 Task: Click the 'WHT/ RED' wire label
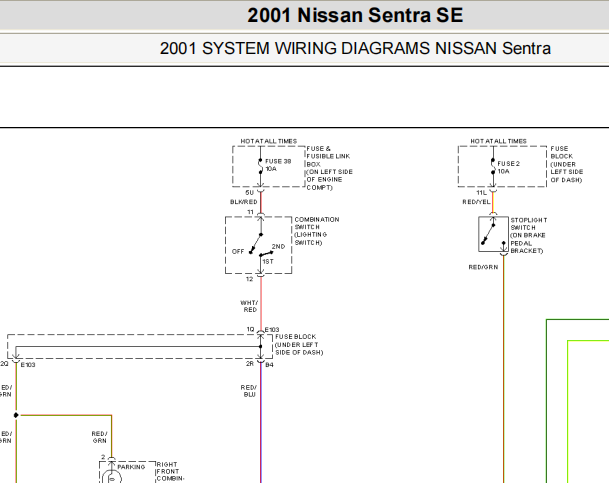pos(249,306)
